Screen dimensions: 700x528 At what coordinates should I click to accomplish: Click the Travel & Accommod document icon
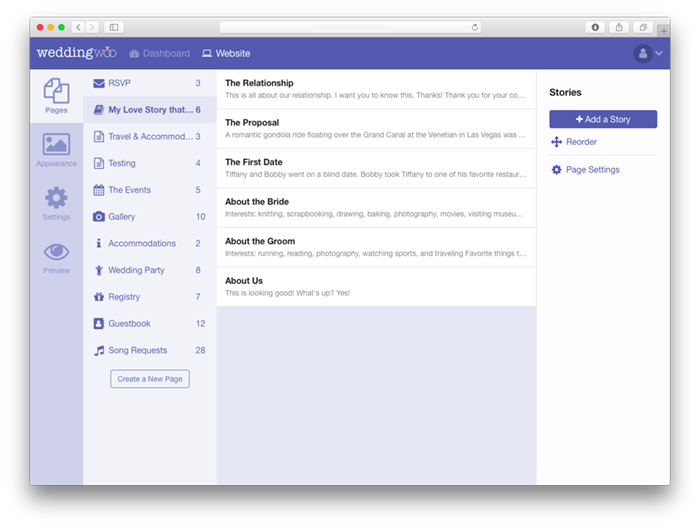(99, 137)
